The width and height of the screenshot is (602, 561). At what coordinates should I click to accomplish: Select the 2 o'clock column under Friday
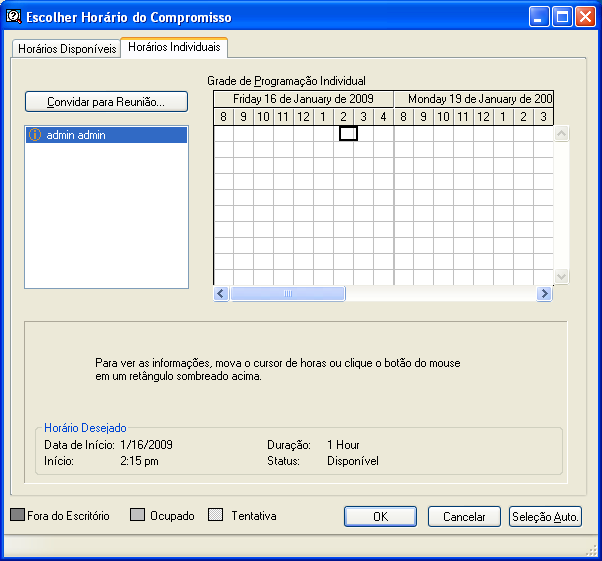pos(343,116)
